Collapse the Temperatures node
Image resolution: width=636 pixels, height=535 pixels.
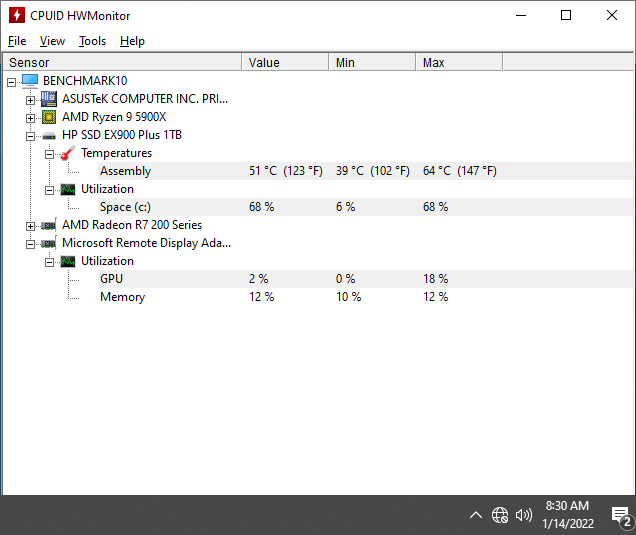coord(49,155)
